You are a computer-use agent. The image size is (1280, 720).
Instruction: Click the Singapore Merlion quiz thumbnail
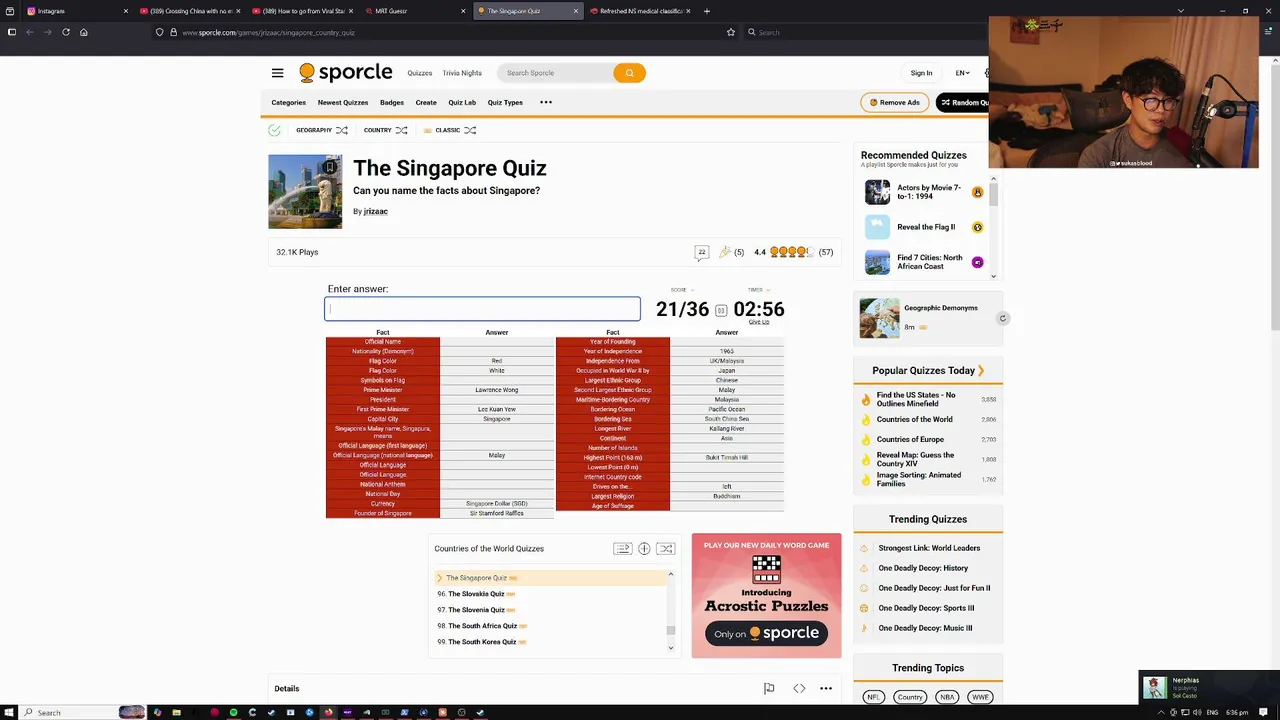pos(305,192)
